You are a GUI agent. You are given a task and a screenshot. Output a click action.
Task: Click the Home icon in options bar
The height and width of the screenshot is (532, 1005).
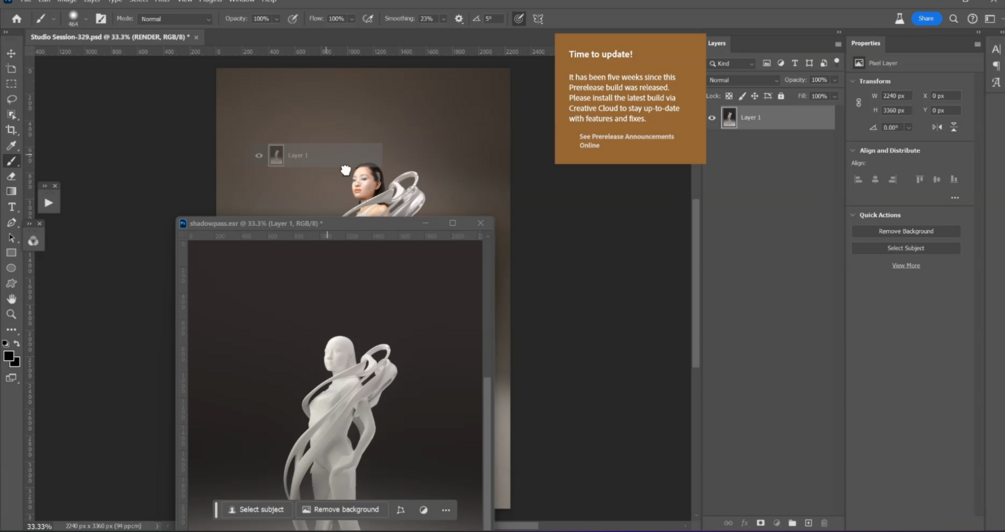[16, 19]
